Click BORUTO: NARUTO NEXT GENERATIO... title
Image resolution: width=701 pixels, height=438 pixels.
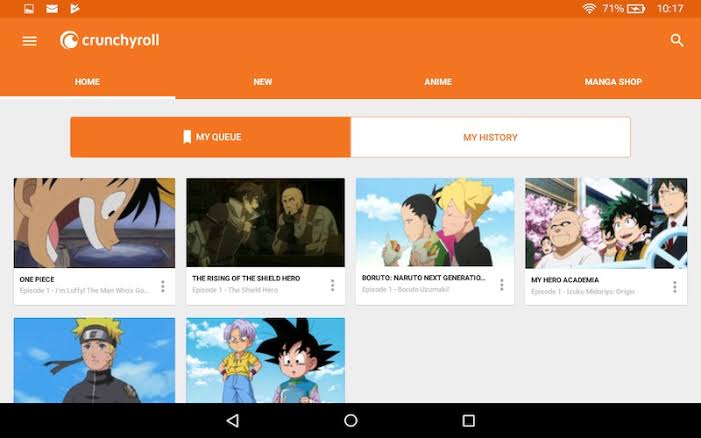click(x=423, y=278)
